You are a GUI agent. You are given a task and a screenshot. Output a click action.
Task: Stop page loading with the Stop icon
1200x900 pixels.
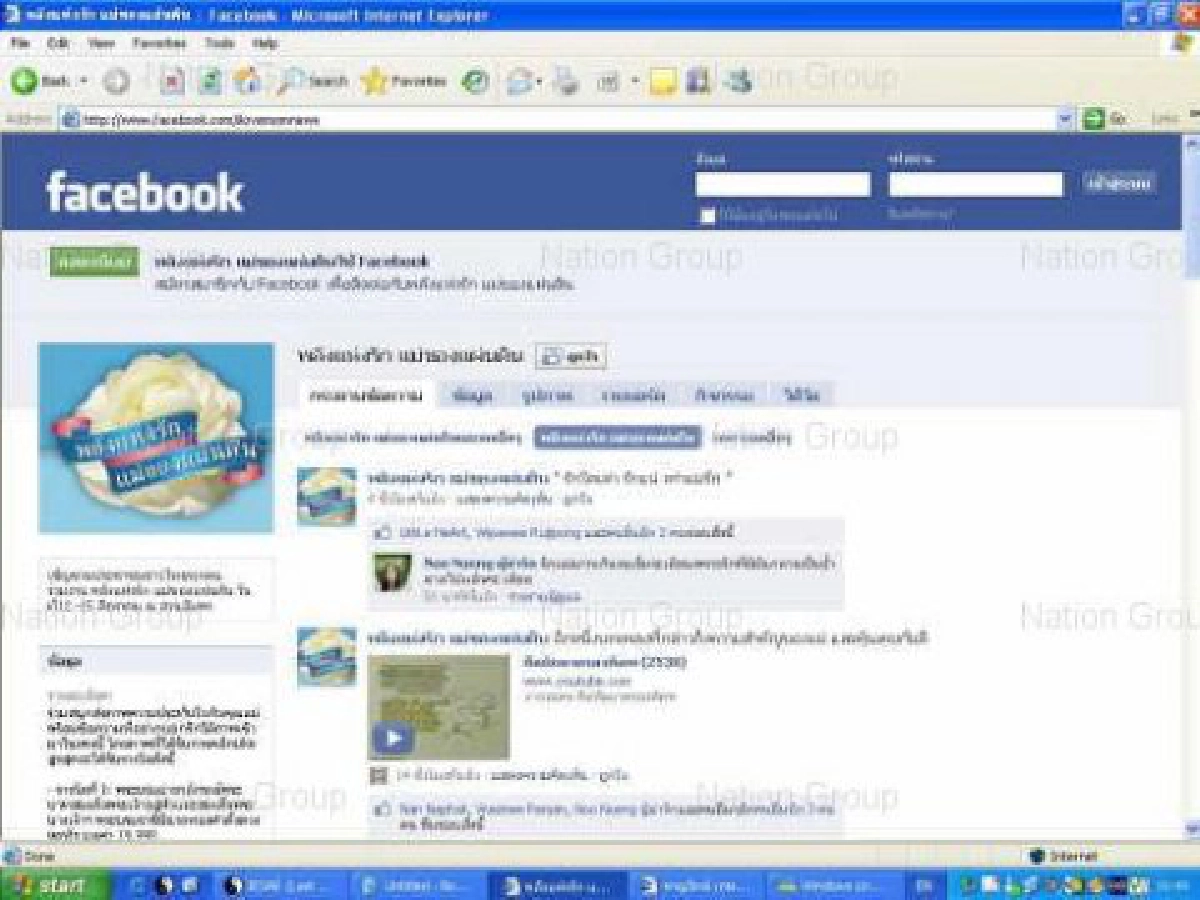172,82
